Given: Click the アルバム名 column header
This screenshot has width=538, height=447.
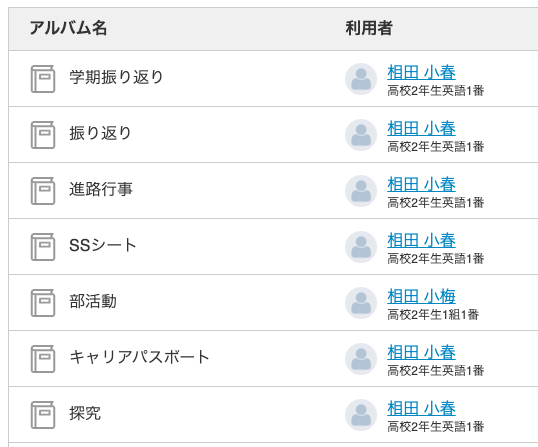Looking at the screenshot, I should coord(68,28).
